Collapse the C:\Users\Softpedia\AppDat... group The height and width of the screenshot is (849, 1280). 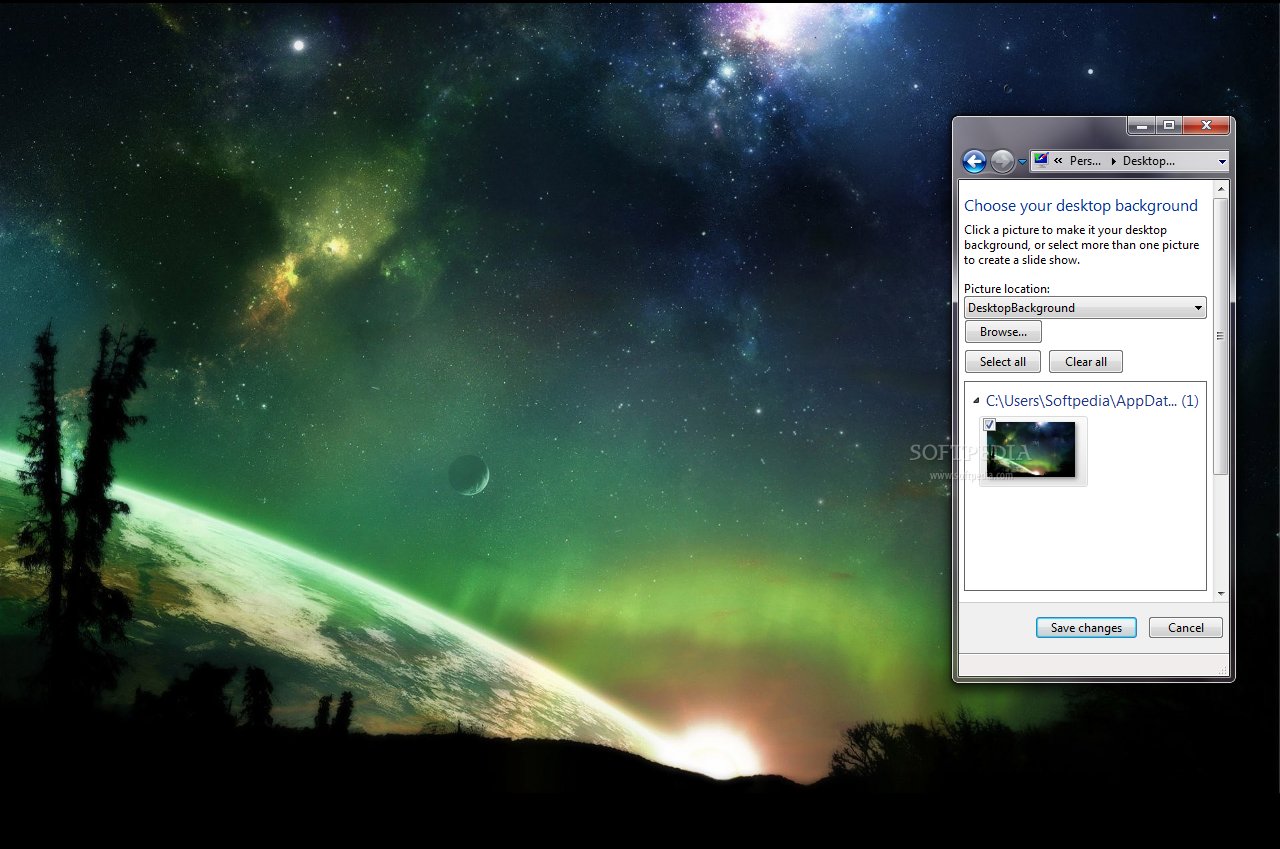pos(976,401)
